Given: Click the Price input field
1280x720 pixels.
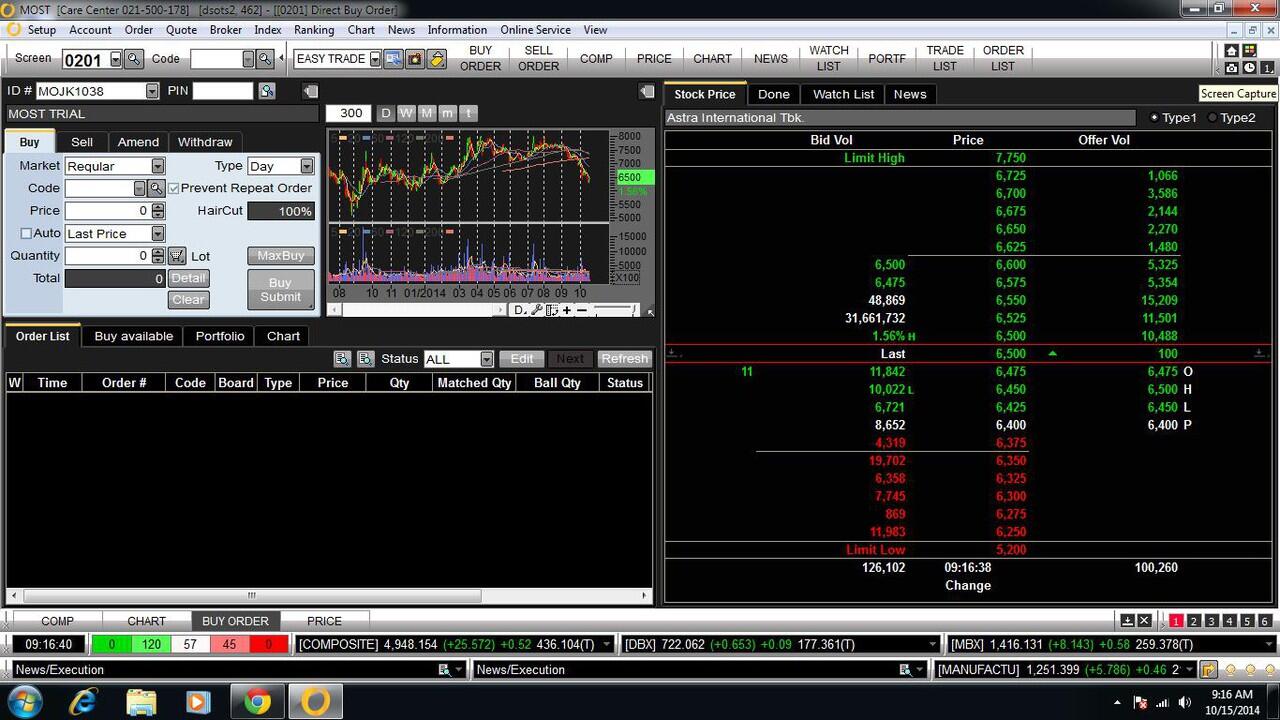Looking at the screenshot, I should click(107, 211).
